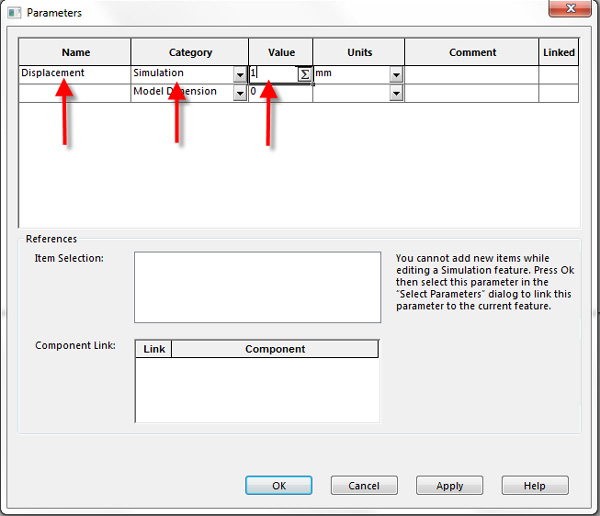Click the sigma equation icon in Value cell
The width and height of the screenshot is (600, 516).
tap(304, 74)
